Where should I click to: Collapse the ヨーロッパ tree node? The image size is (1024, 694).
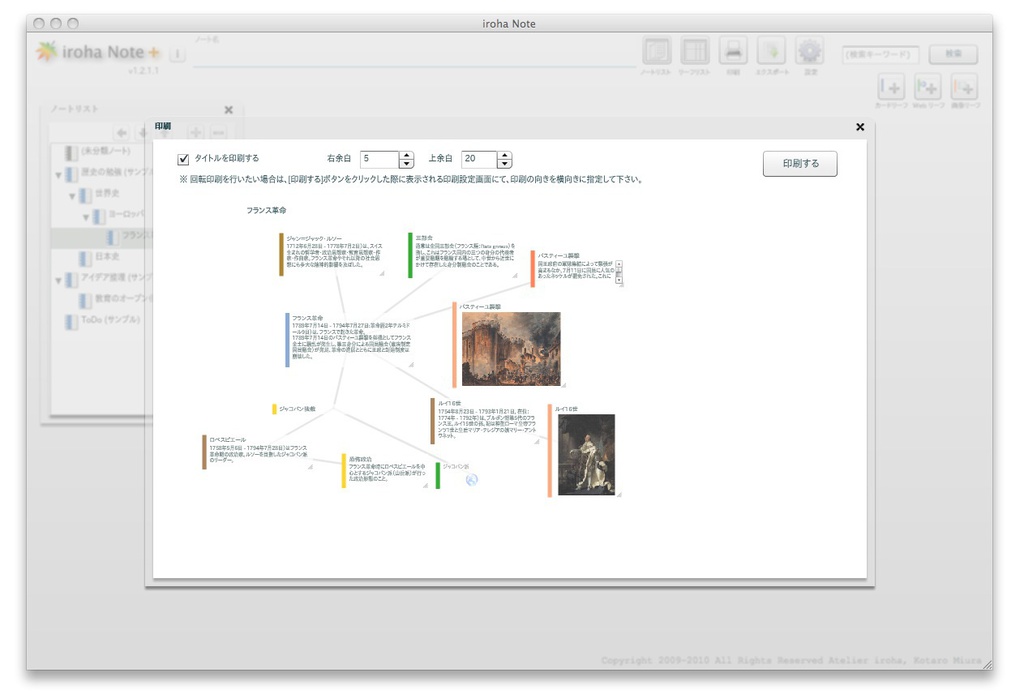(86, 217)
